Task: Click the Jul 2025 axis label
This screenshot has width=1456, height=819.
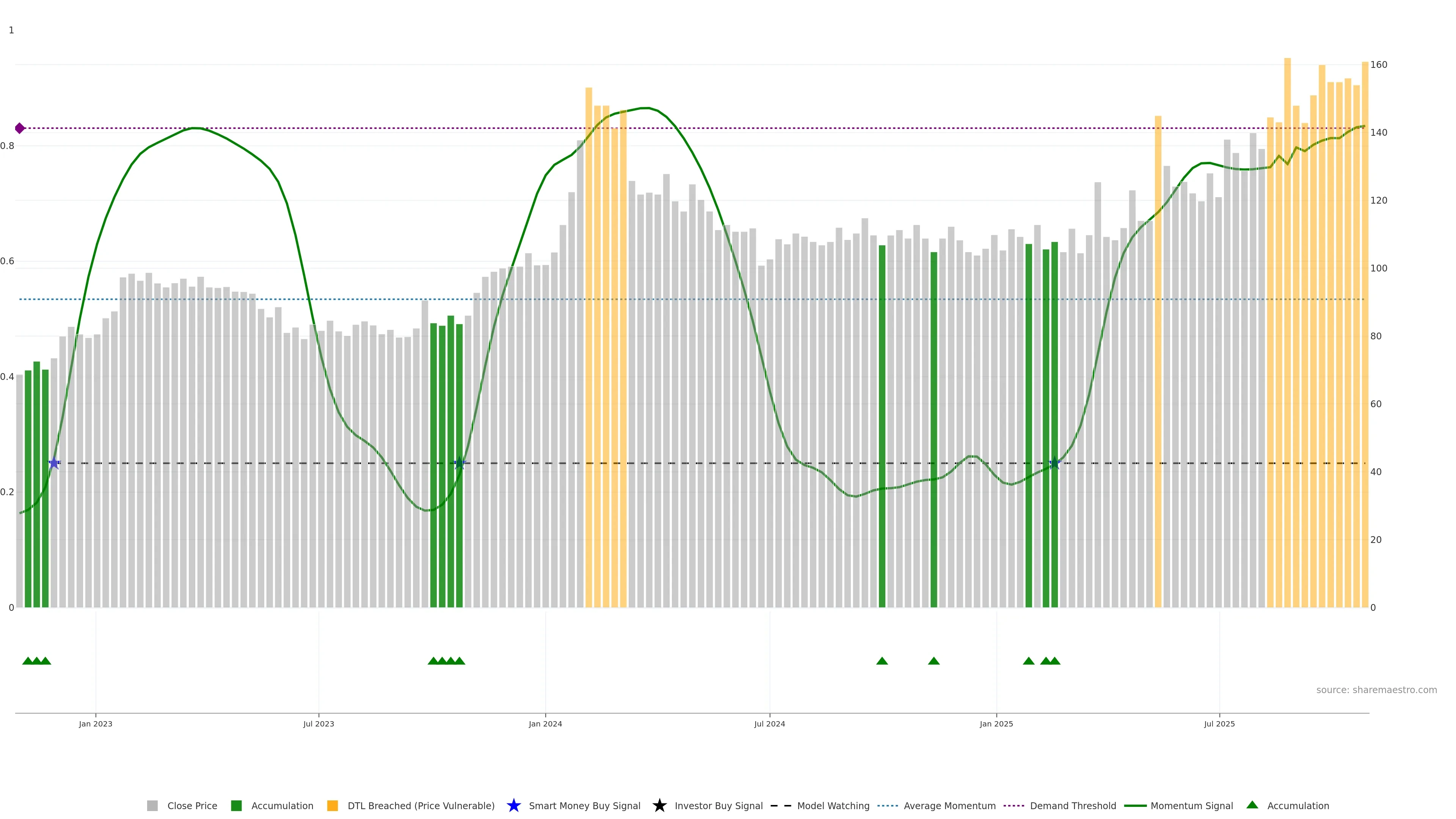Action: 1219,723
